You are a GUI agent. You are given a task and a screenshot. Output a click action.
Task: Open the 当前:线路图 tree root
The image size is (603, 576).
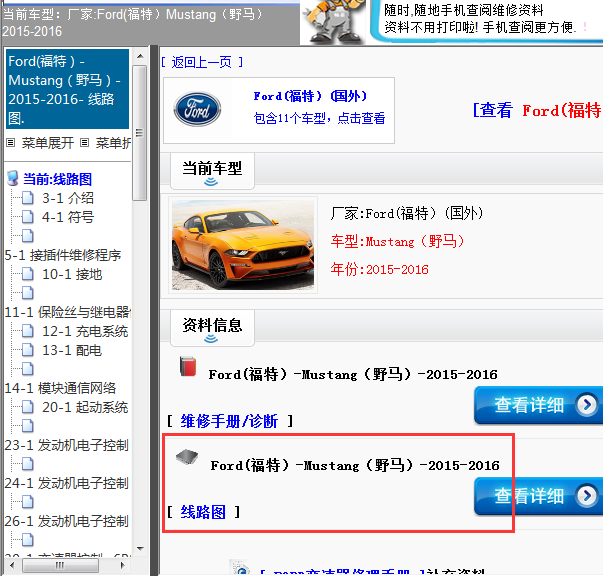coord(57,179)
